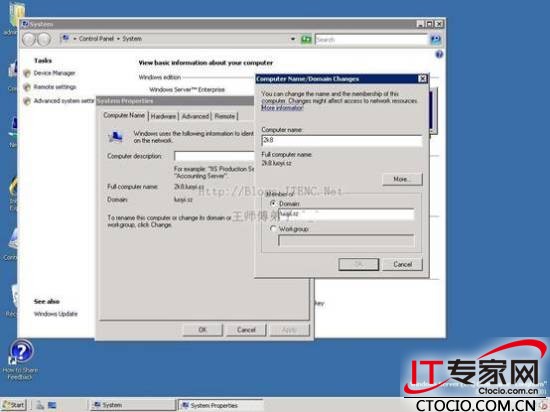Select the Computer Name tab
Image resolution: width=550 pixels, height=412 pixels.
pyautogui.click(x=124, y=115)
